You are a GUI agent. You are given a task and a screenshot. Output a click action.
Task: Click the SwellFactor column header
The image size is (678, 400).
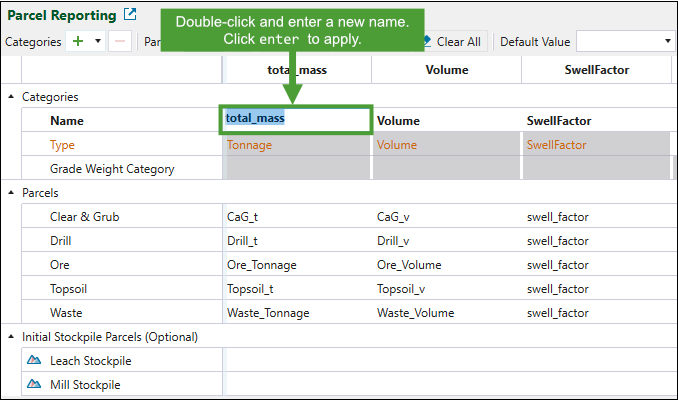(x=596, y=70)
